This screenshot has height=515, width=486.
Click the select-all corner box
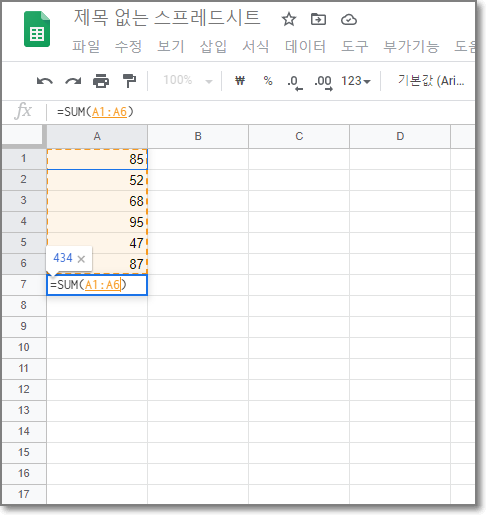coord(23,135)
